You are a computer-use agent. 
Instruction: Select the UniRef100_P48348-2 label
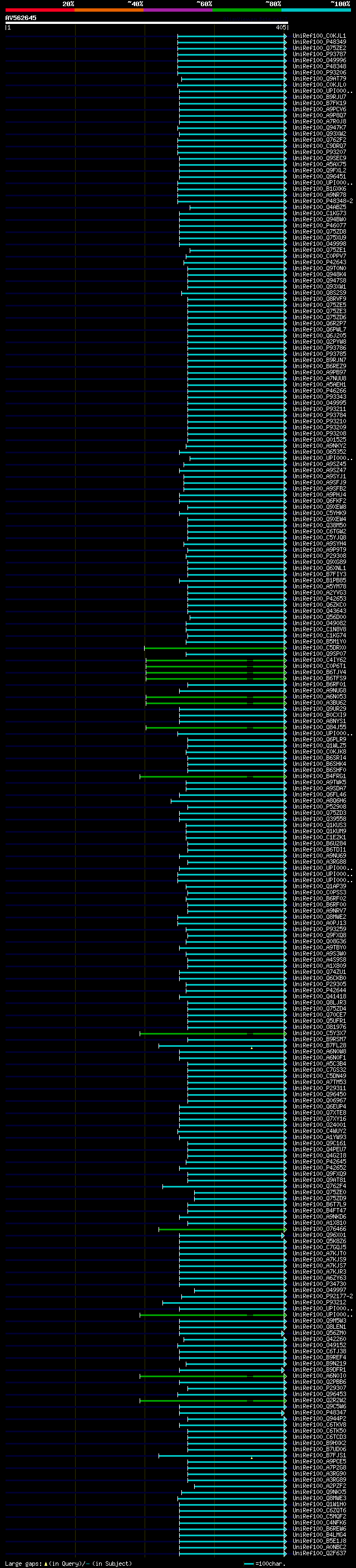(x=323, y=201)
